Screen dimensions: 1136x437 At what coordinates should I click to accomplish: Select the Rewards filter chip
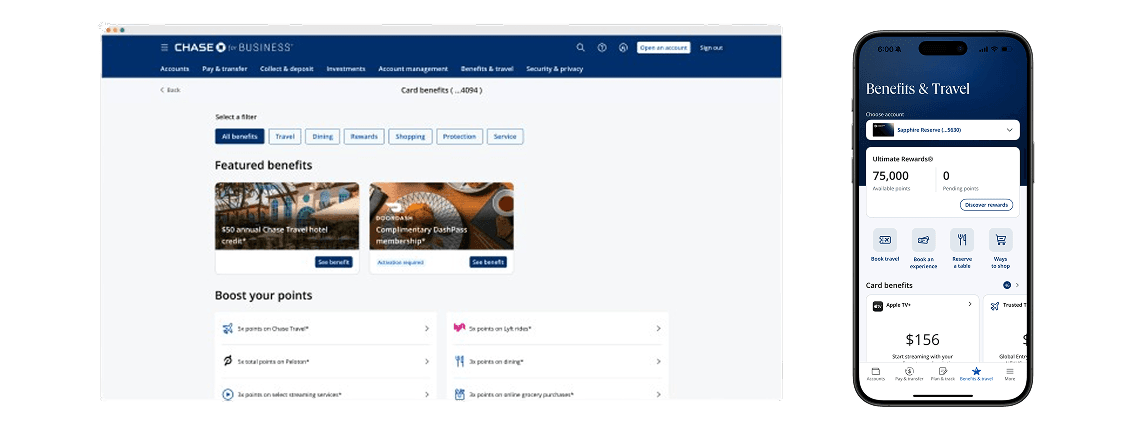pyautogui.click(x=364, y=136)
